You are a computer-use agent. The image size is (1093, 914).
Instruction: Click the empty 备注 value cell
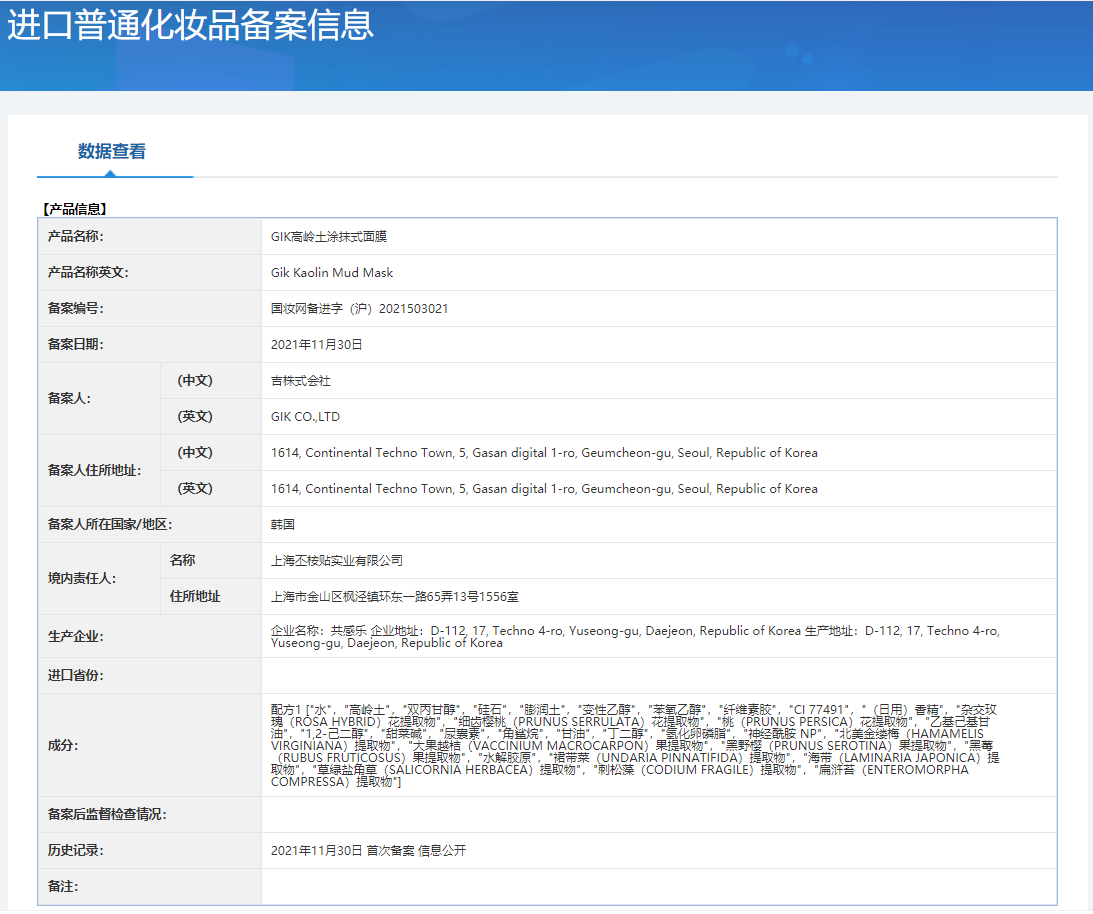(658, 887)
